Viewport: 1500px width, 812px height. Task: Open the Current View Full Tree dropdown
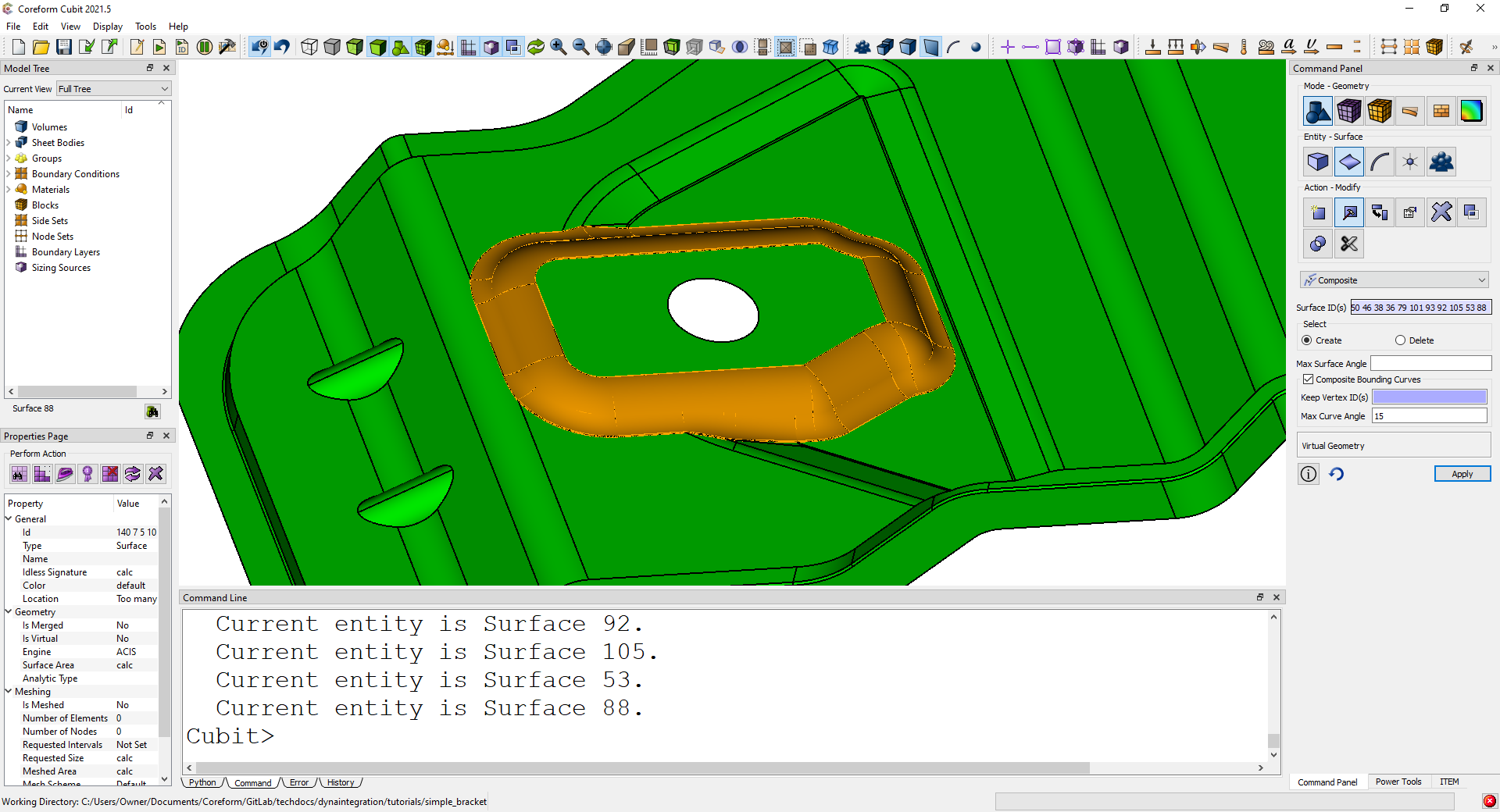pos(113,89)
